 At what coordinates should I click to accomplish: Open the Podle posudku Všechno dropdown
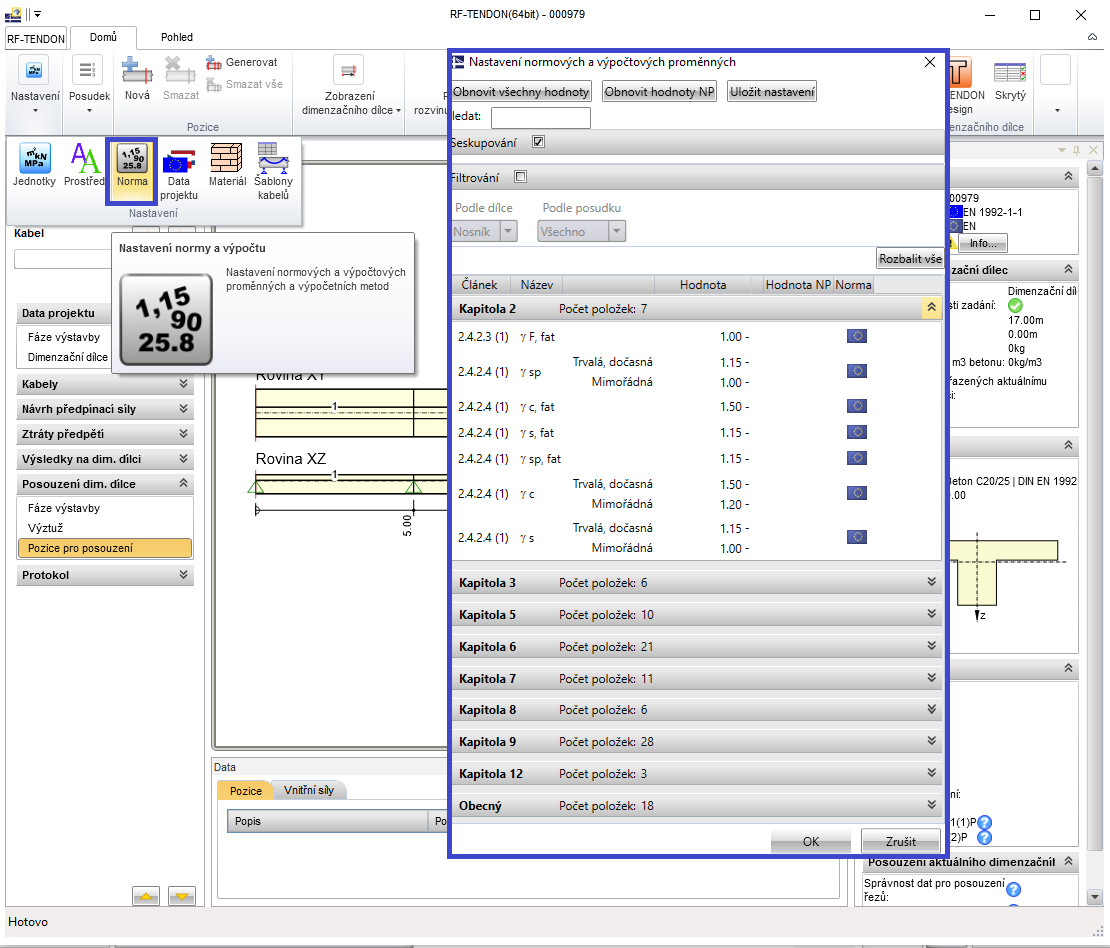[x=581, y=232]
